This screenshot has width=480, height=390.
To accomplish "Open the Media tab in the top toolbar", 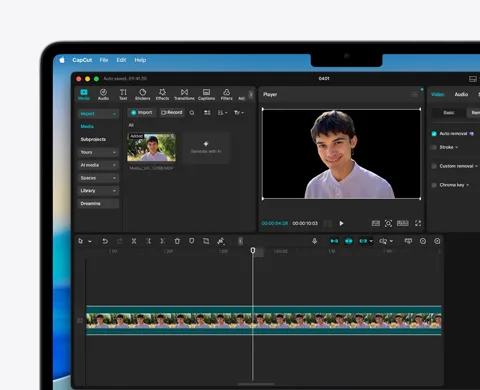I will pyautogui.click(x=84, y=94).
